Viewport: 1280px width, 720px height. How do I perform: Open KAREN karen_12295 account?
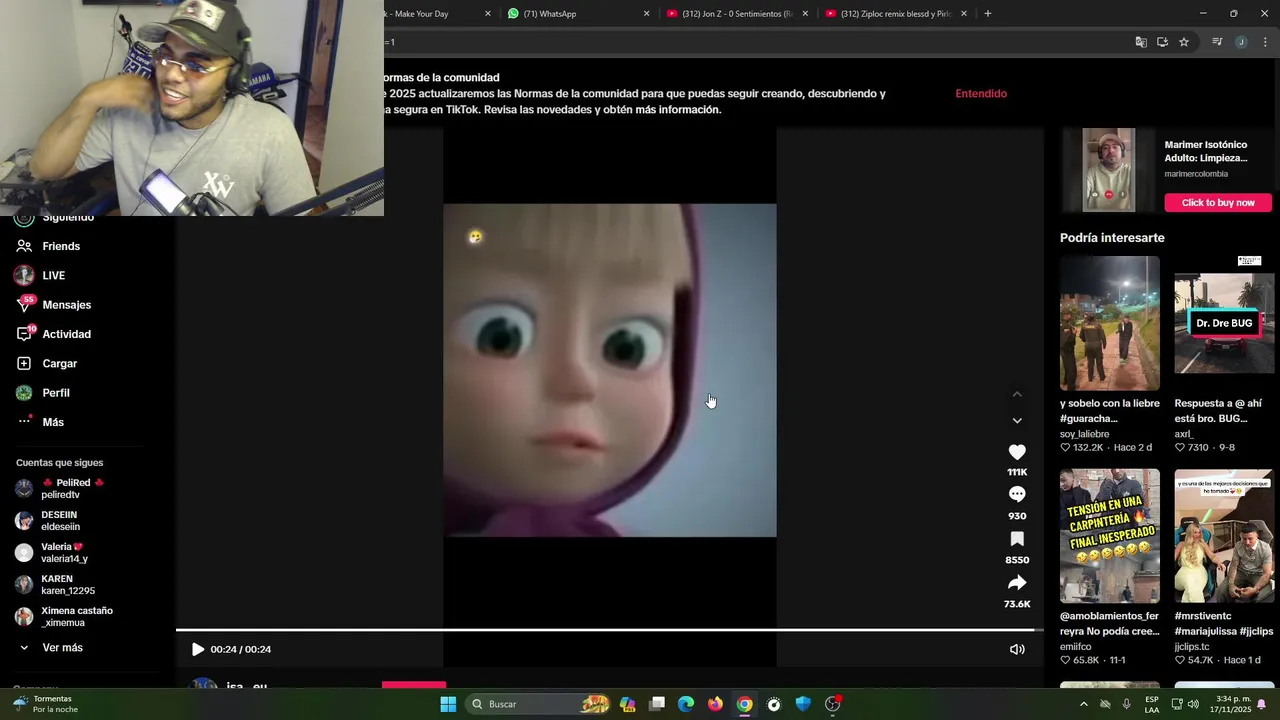pyautogui.click(x=55, y=584)
